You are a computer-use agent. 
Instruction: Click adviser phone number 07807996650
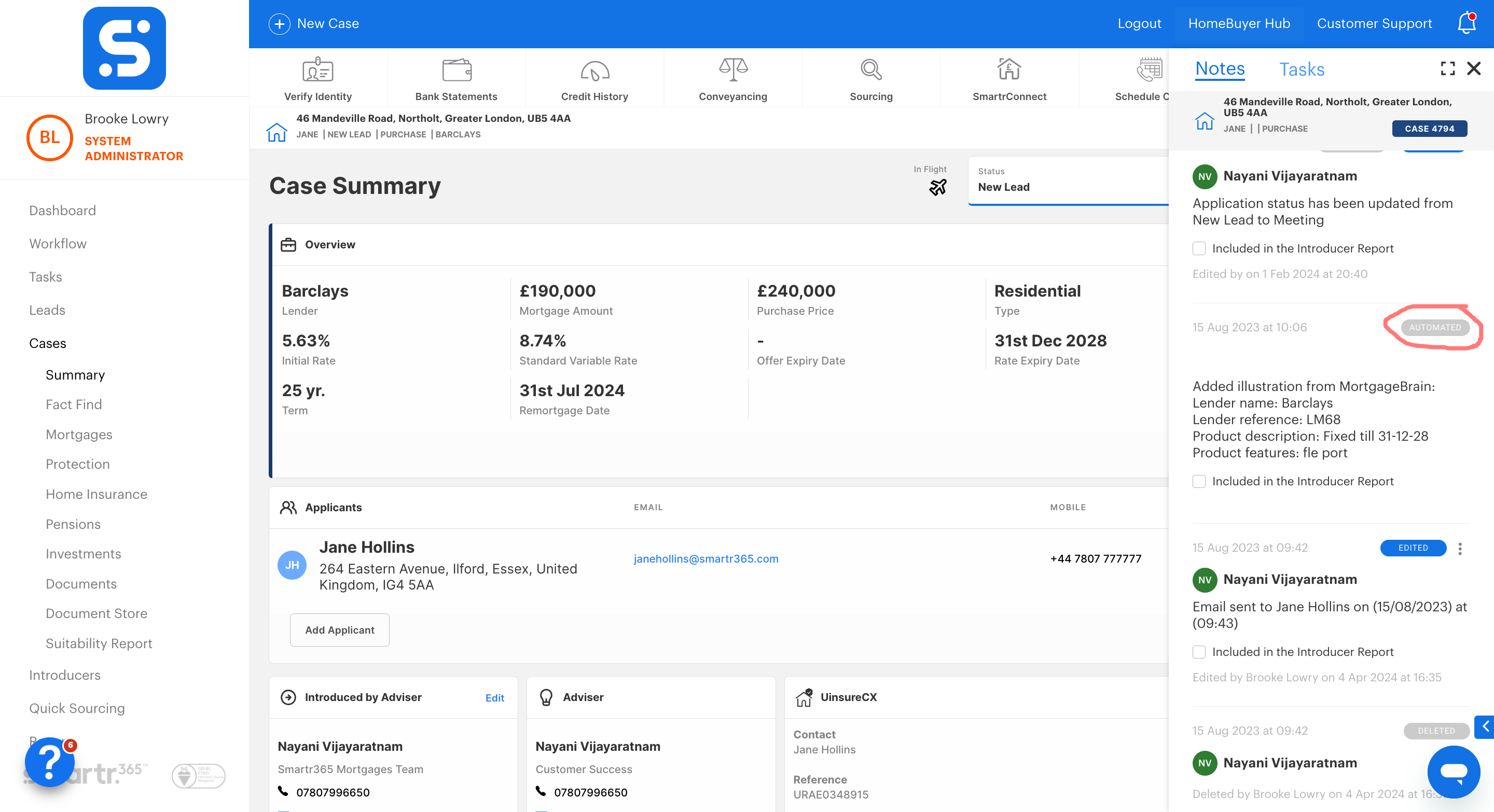pyautogui.click(x=590, y=792)
